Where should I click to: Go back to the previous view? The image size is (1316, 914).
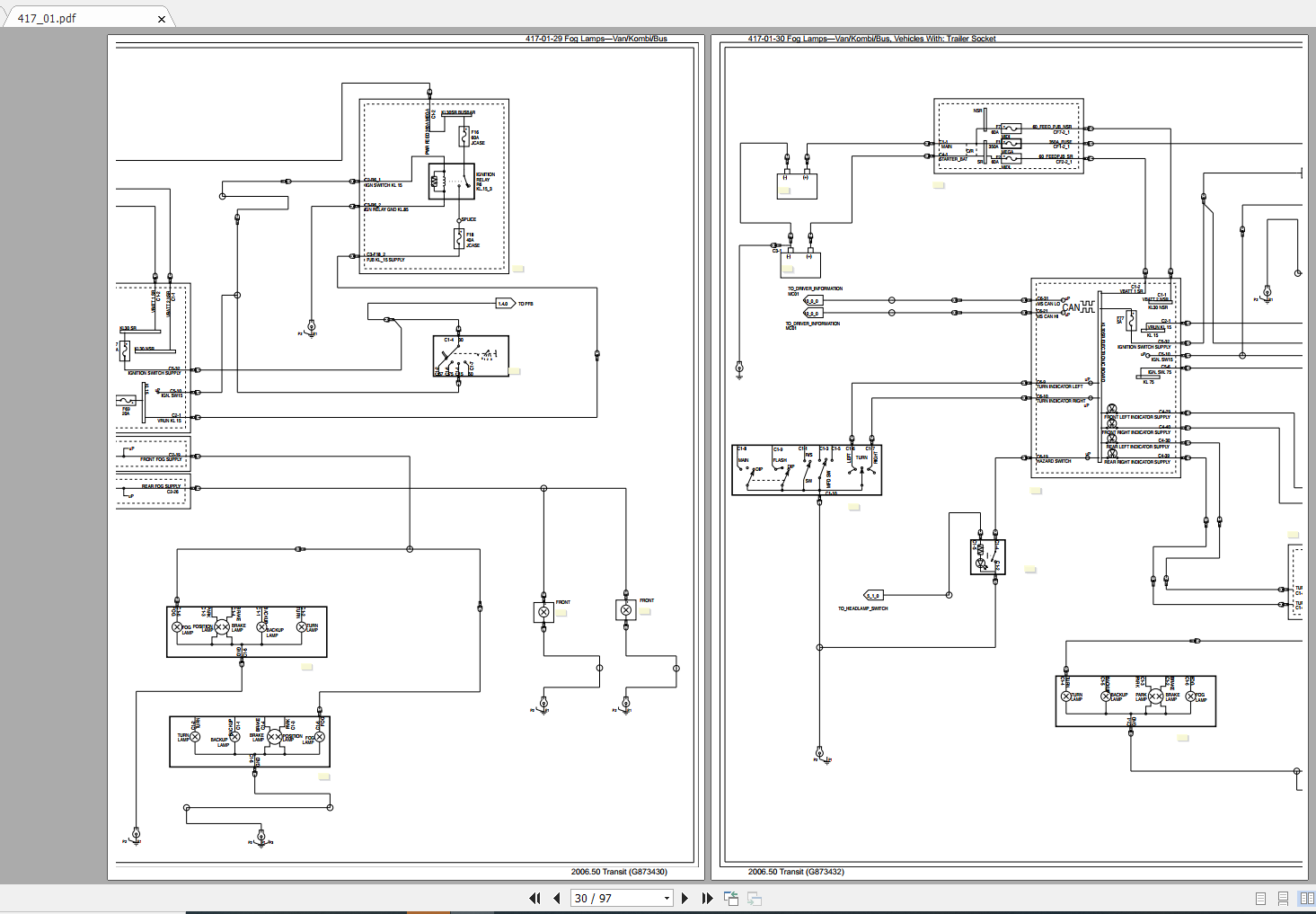731,898
